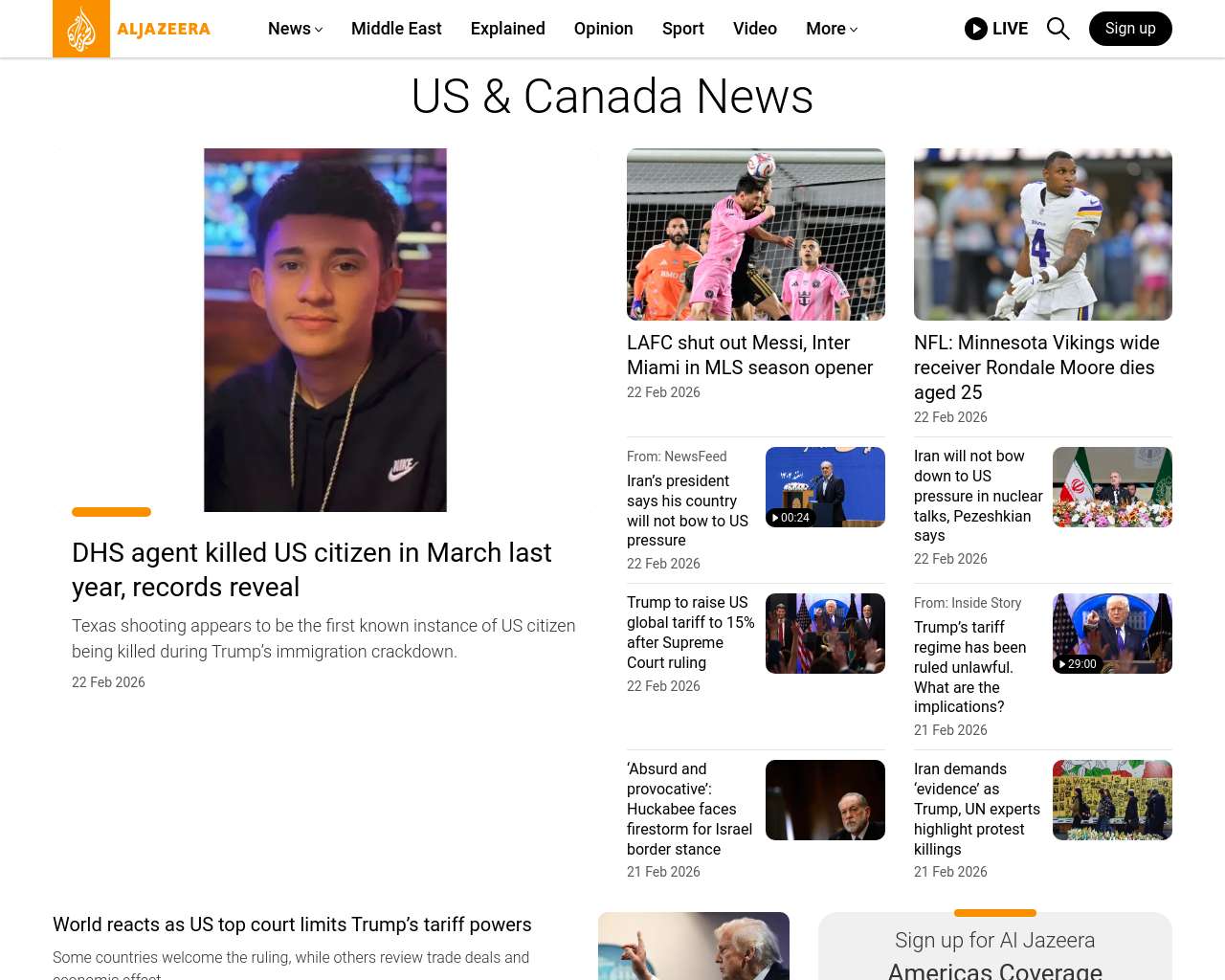Open Iran will not bow Pezeshkian article

(x=978, y=496)
